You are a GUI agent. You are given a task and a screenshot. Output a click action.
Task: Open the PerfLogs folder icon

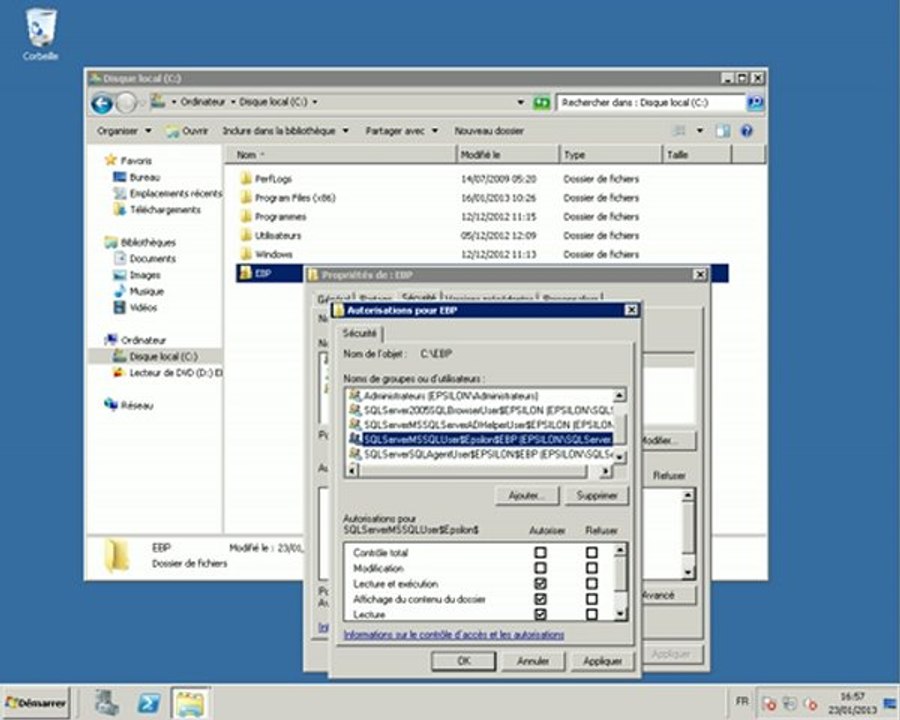(246, 179)
